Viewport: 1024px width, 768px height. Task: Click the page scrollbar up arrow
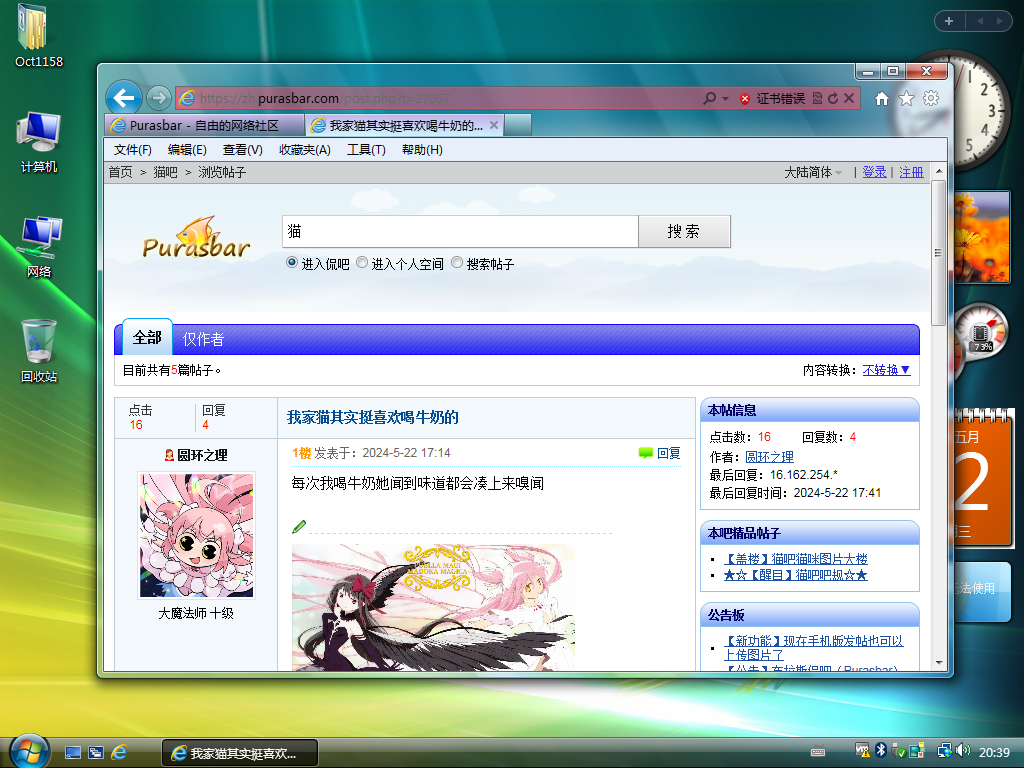click(x=939, y=171)
